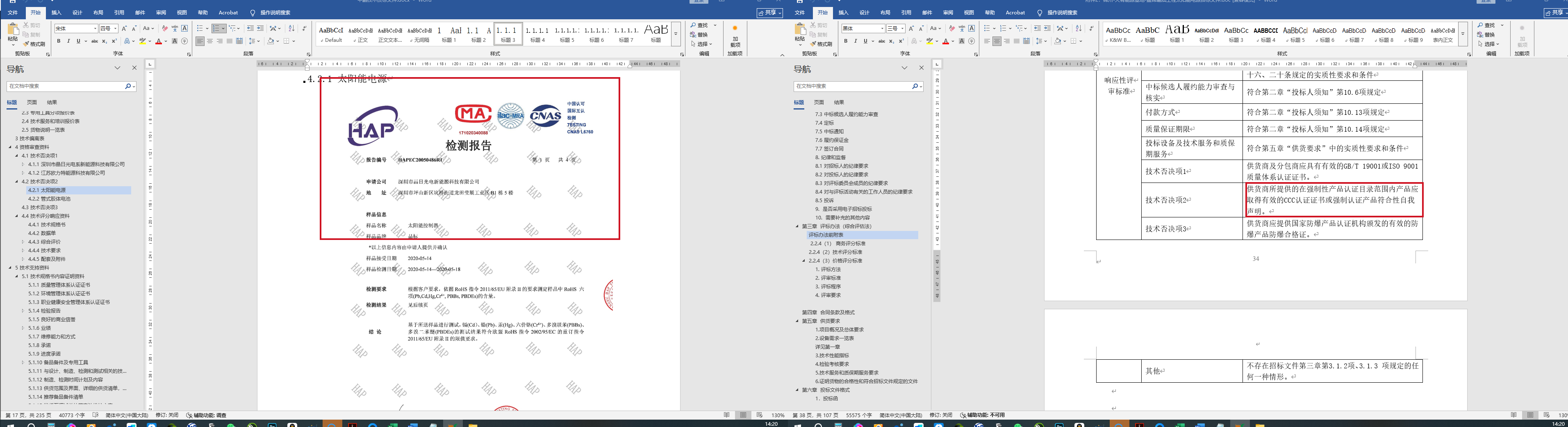Click the 共享 button in the left window

(x=769, y=13)
